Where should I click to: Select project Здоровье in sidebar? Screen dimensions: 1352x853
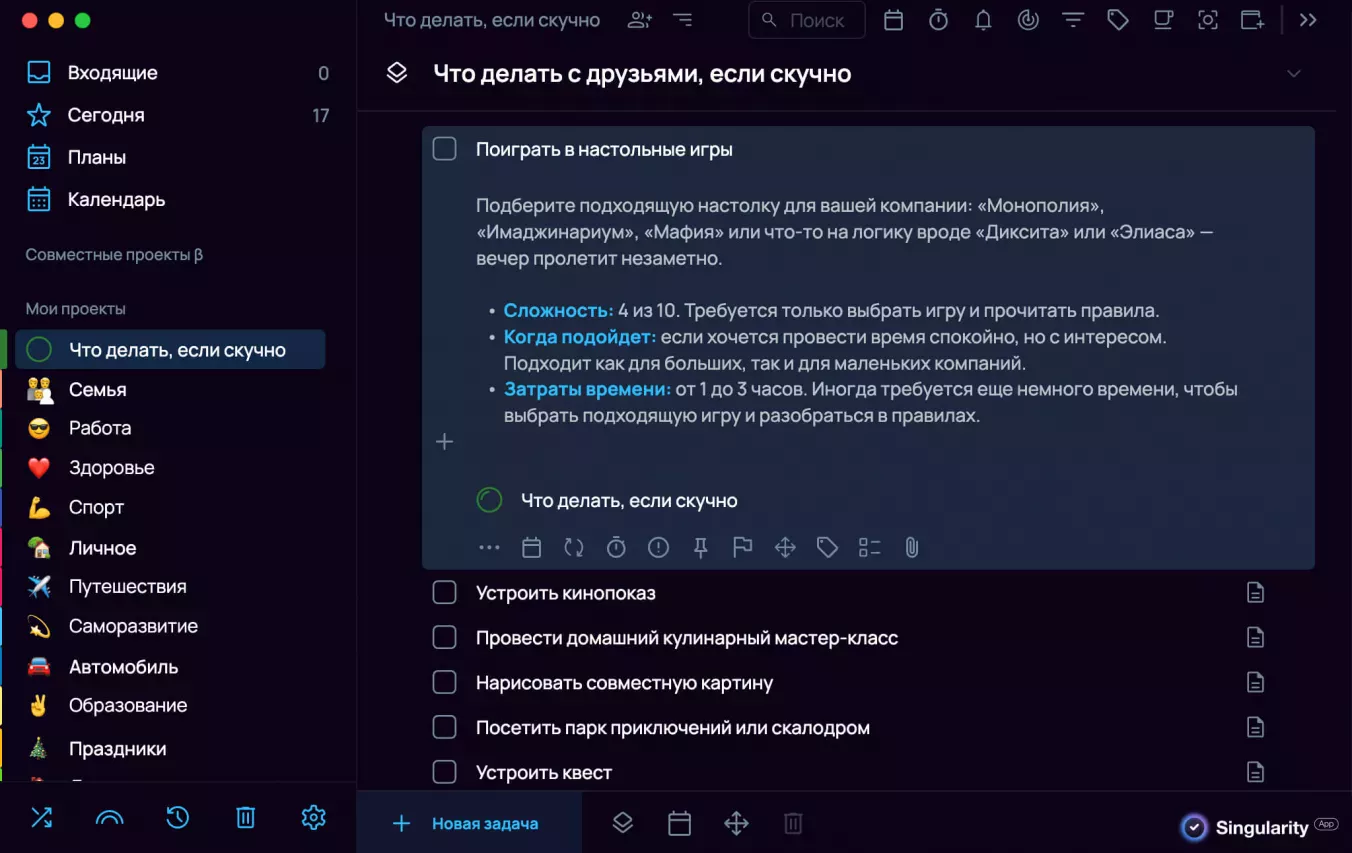[x=170, y=468]
